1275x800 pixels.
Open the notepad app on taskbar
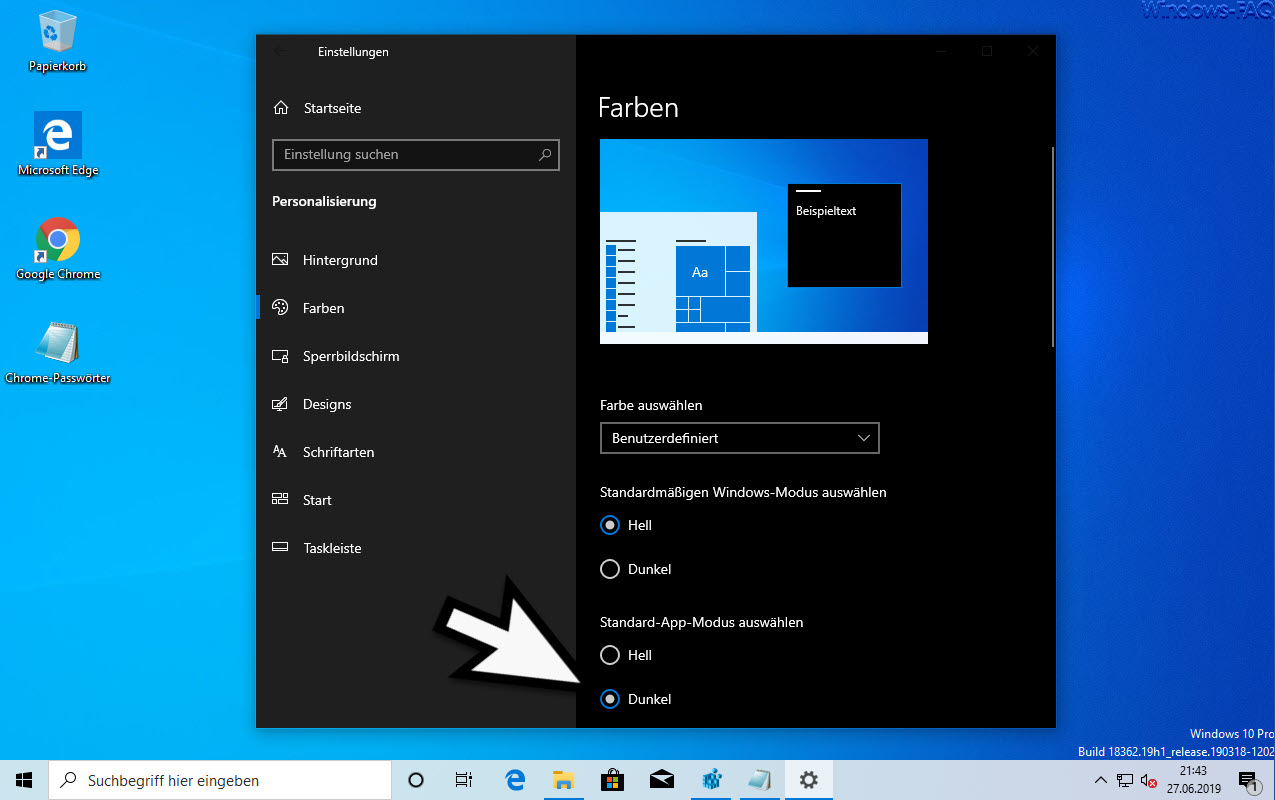[760, 780]
